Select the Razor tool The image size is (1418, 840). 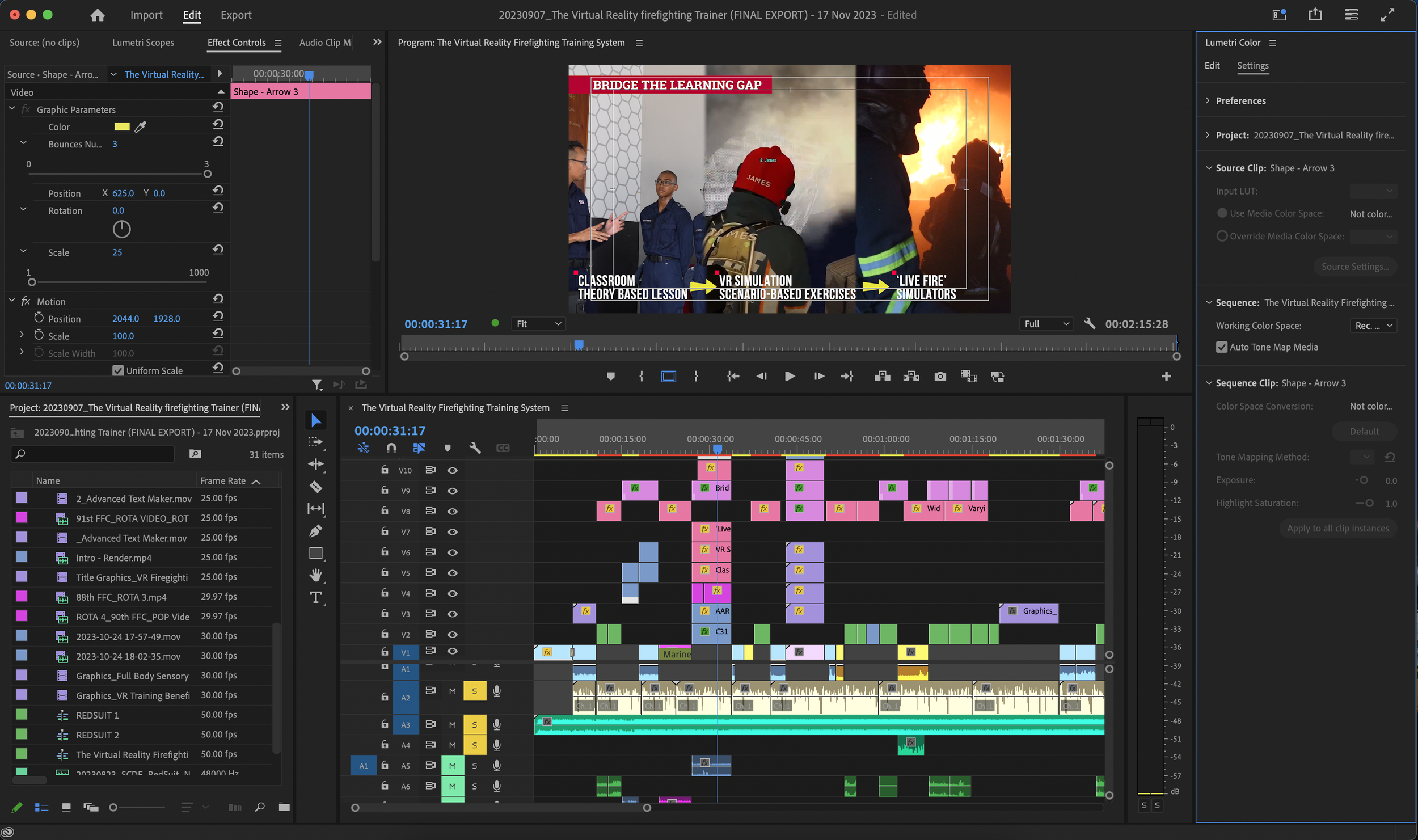pos(316,487)
